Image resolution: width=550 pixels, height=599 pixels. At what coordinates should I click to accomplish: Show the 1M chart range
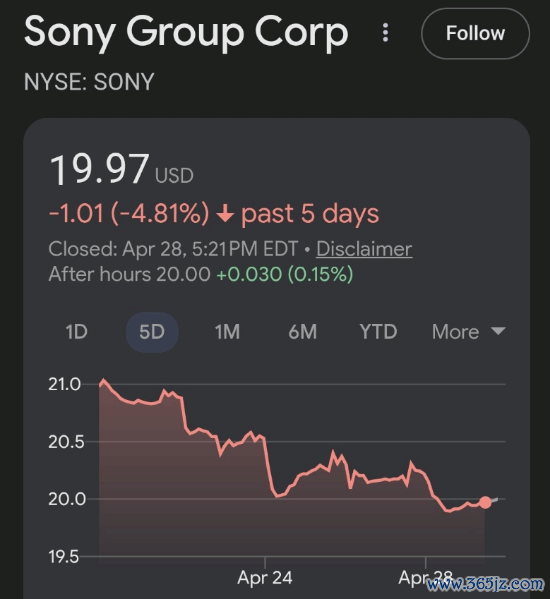click(227, 332)
